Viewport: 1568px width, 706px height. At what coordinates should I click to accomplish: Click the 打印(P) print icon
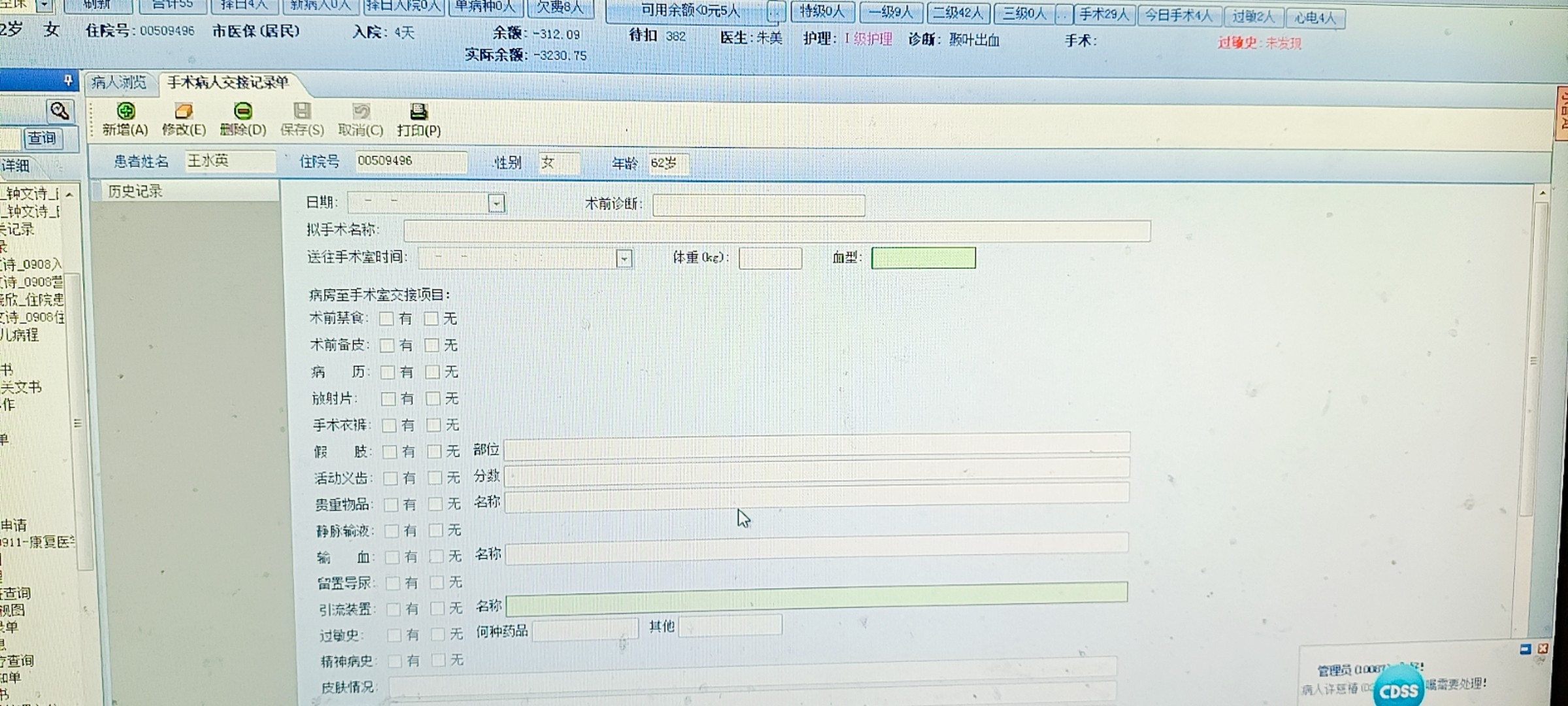coord(419,112)
